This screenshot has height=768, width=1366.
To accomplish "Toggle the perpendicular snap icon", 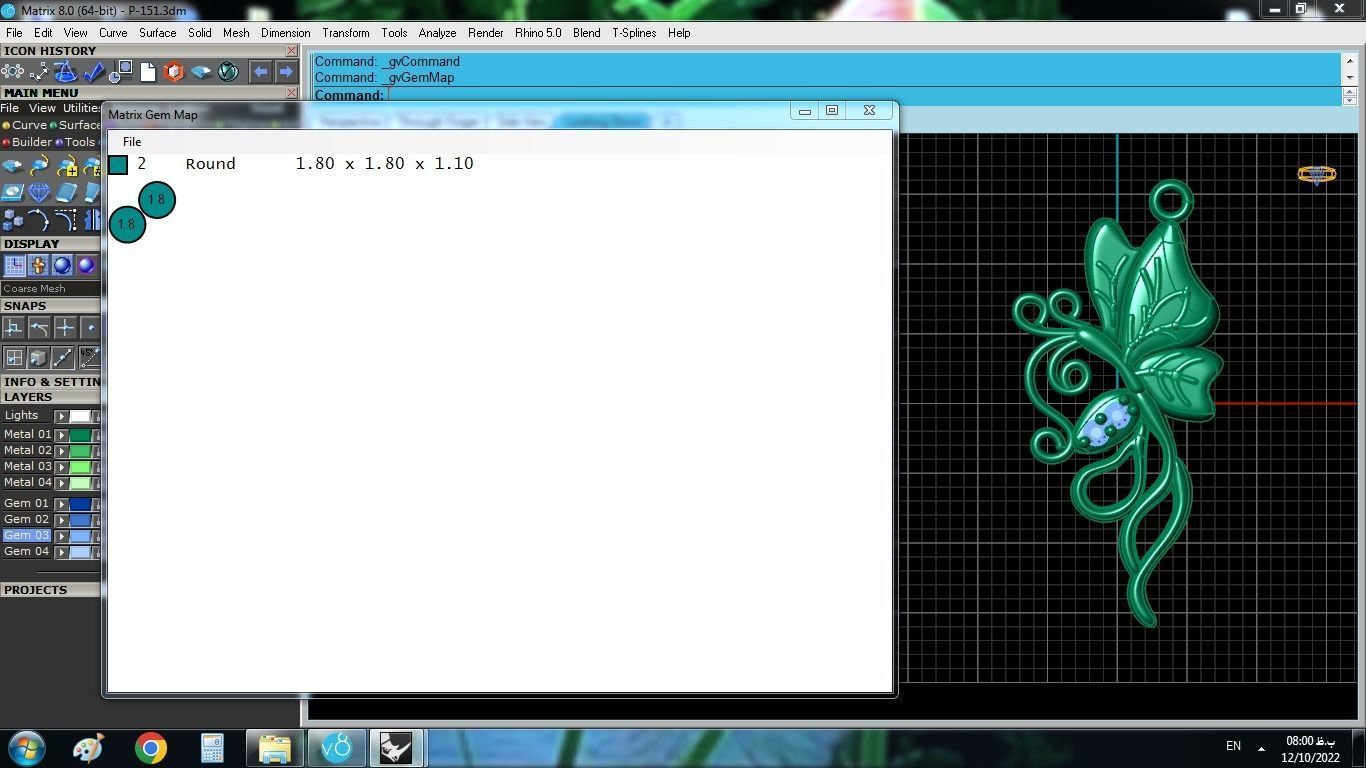I will click(14, 327).
